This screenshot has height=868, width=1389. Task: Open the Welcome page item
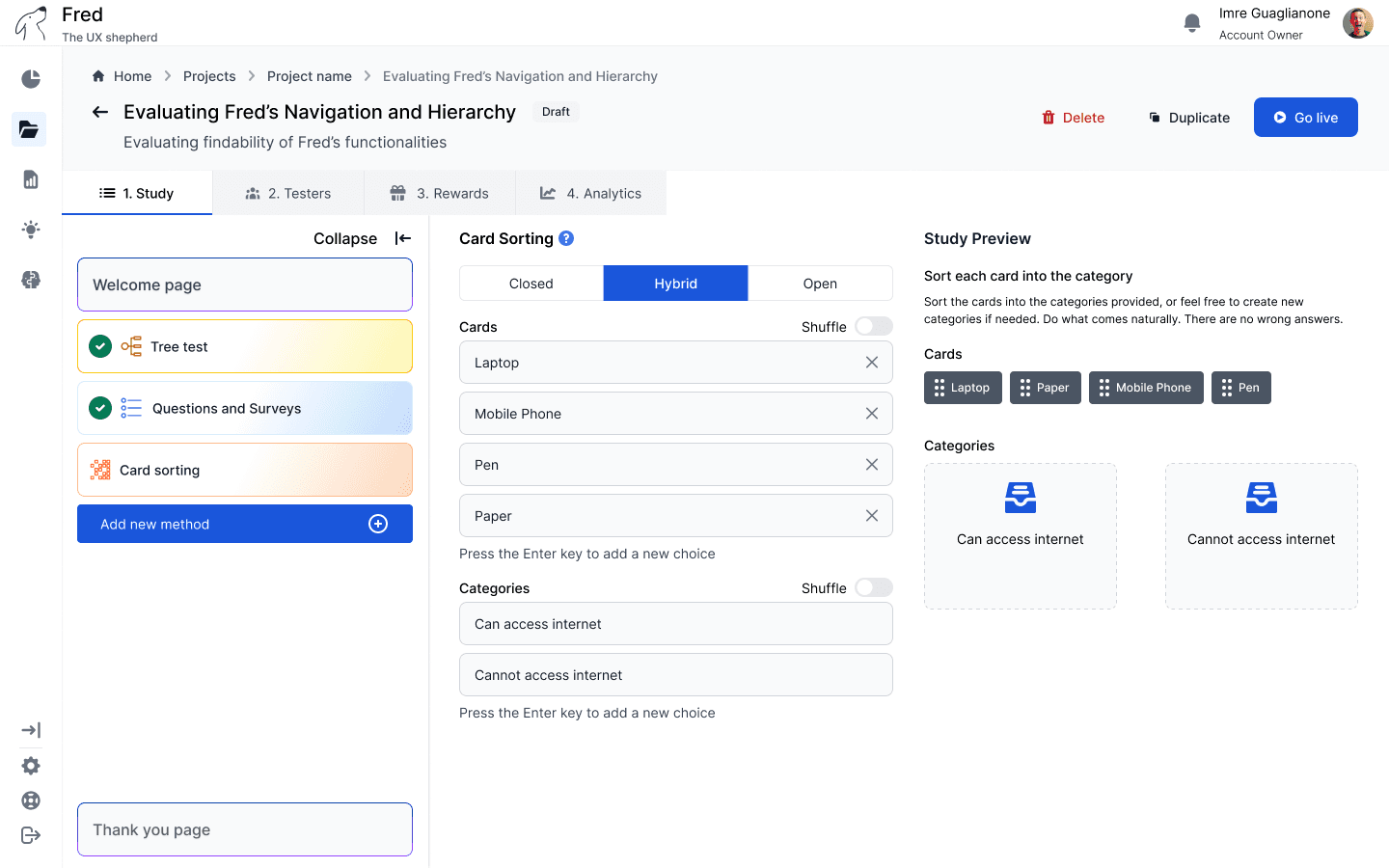(x=245, y=285)
